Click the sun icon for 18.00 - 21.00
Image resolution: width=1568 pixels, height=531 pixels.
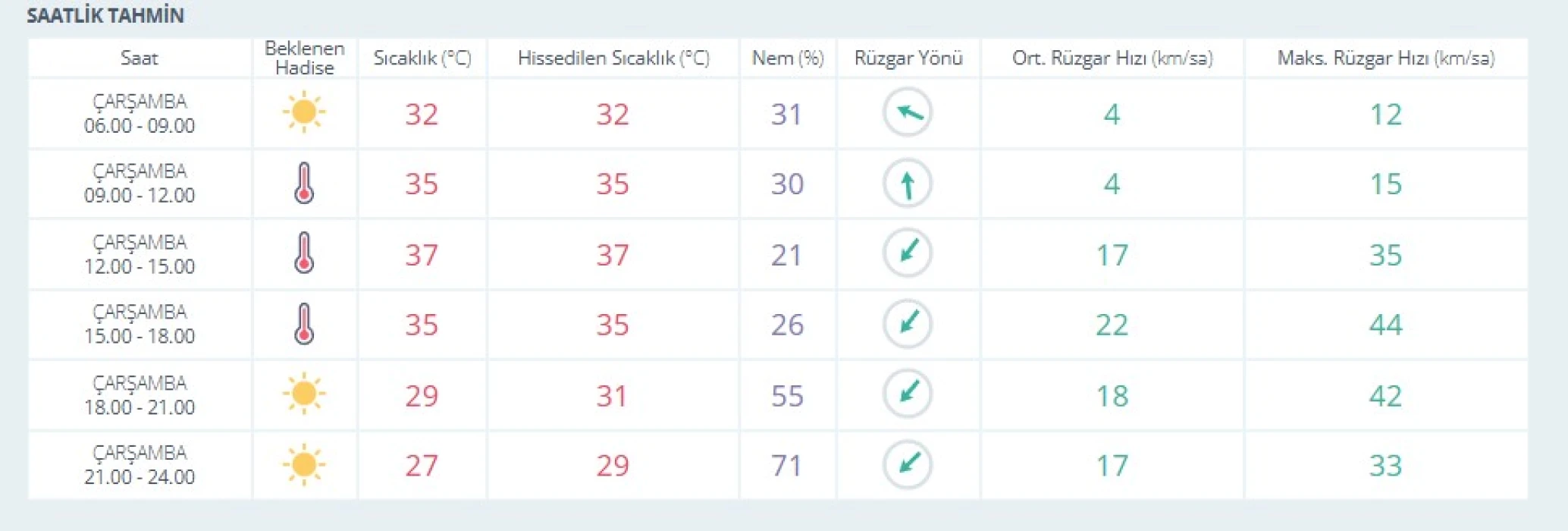pyautogui.click(x=304, y=394)
